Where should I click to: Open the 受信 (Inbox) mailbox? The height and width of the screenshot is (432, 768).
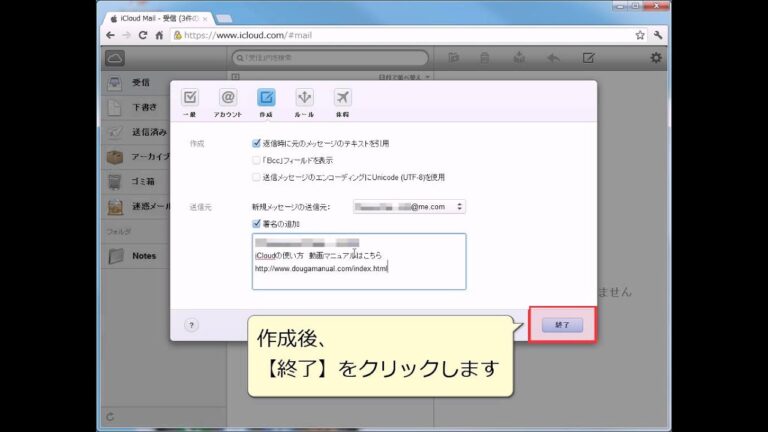(x=136, y=83)
